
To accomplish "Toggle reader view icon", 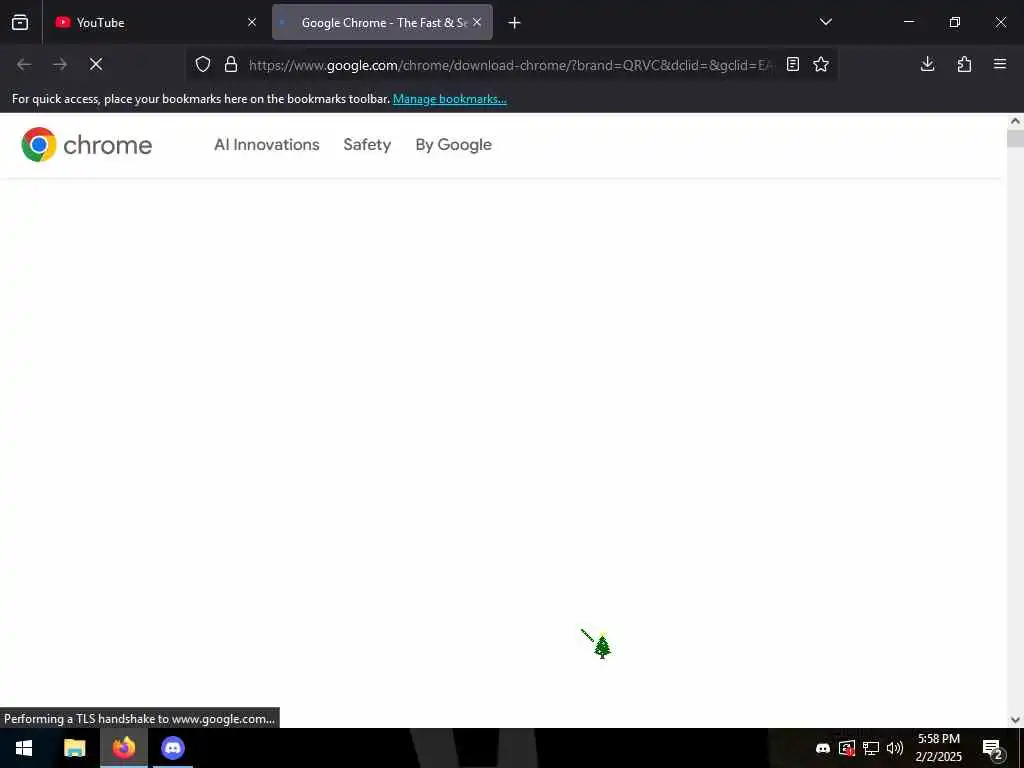I will pos(793,64).
